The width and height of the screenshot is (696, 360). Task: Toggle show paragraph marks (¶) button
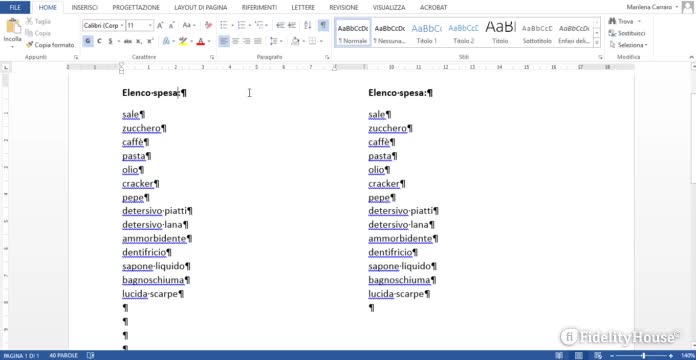tap(324, 25)
